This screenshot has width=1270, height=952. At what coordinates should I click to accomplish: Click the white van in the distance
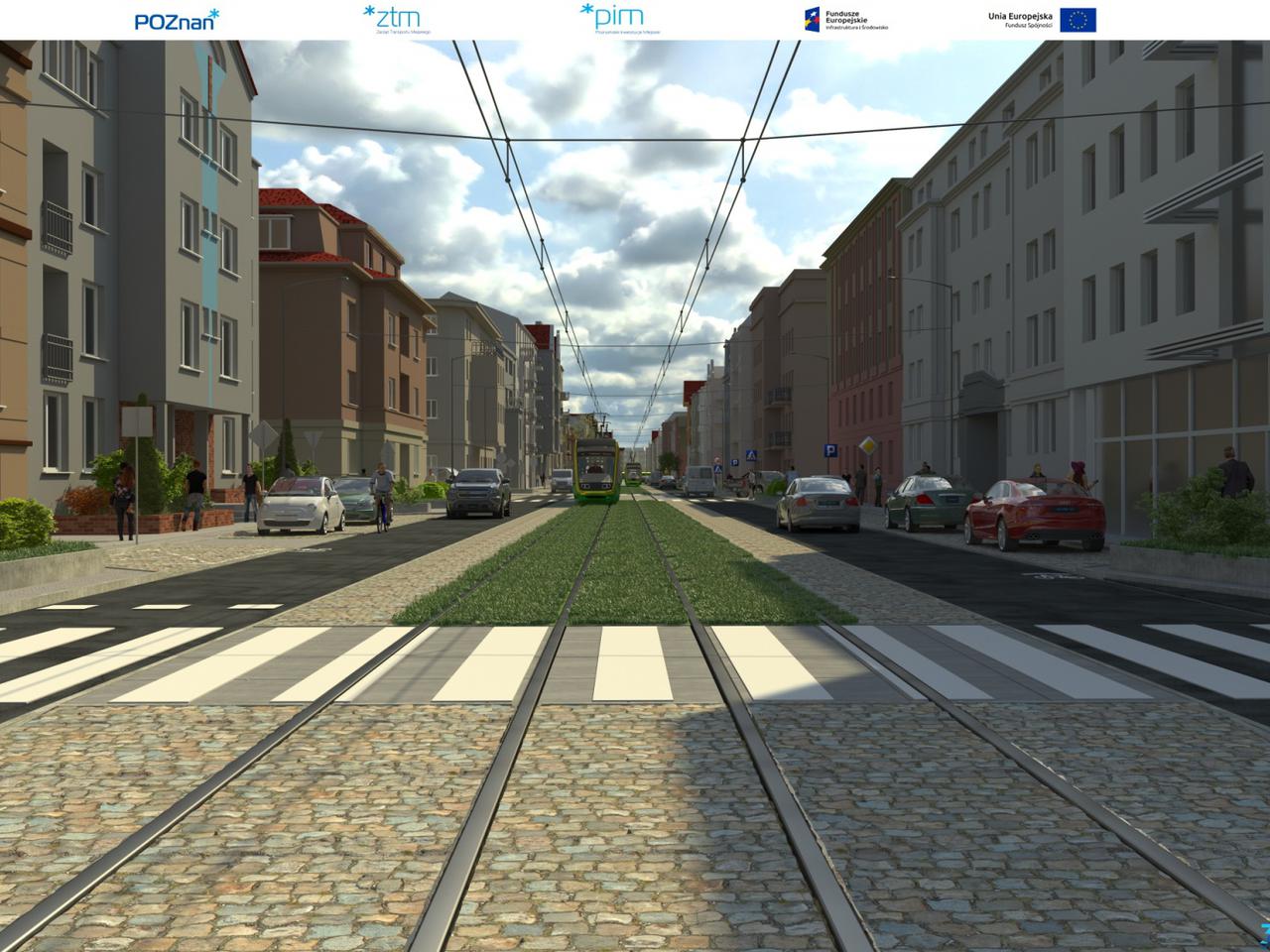pos(700,481)
